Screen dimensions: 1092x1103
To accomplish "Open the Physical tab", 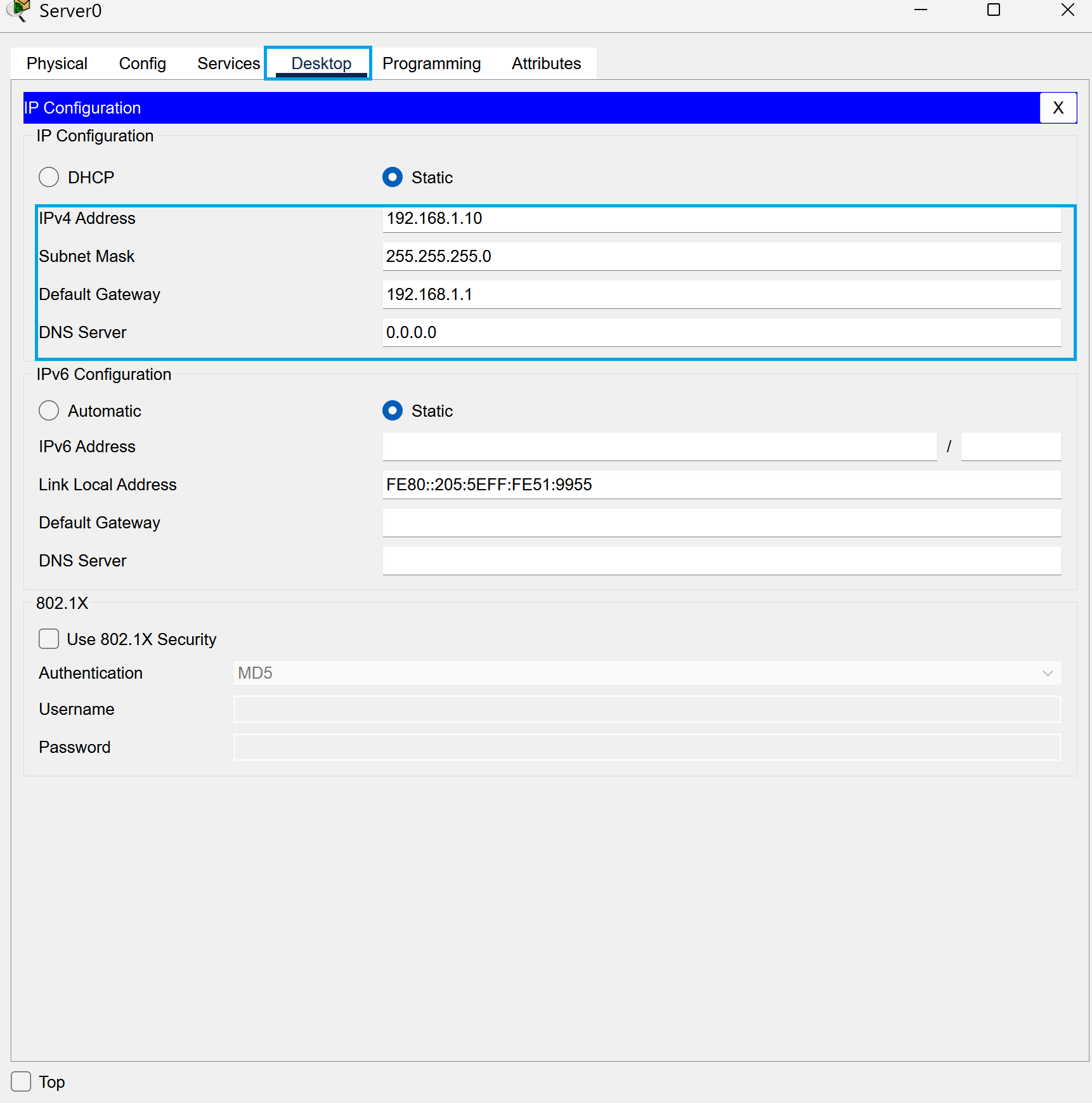I will pyautogui.click(x=57, y=63).
